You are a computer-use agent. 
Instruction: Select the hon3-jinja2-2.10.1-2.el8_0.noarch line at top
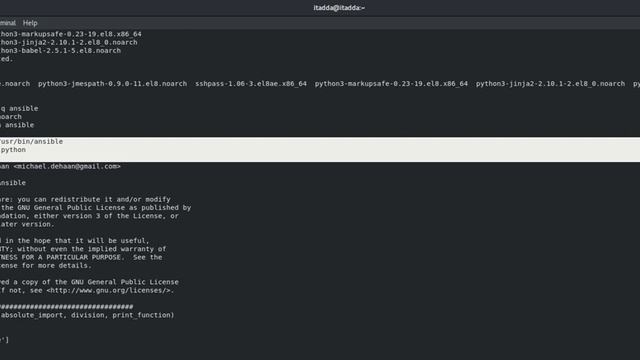point(69,42)
